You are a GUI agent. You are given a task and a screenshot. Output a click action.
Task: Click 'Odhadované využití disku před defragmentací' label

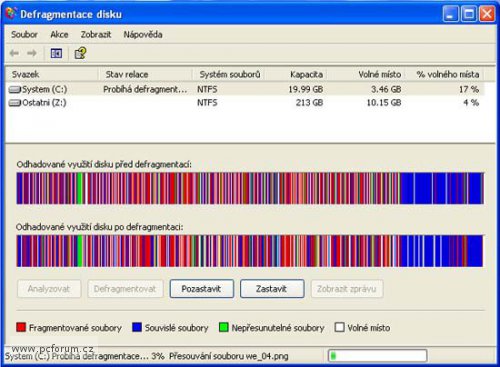(104, 165)
